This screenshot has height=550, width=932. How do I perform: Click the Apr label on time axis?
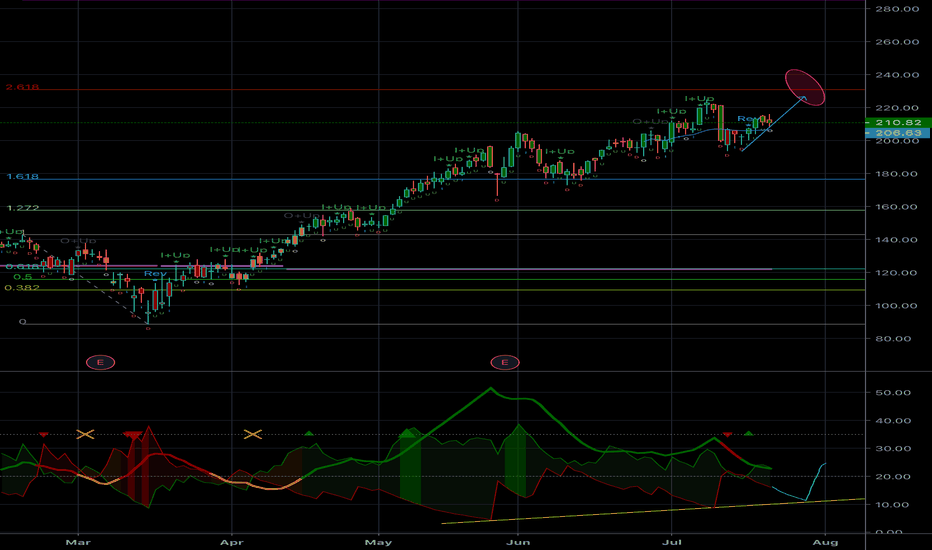(231, 542)
